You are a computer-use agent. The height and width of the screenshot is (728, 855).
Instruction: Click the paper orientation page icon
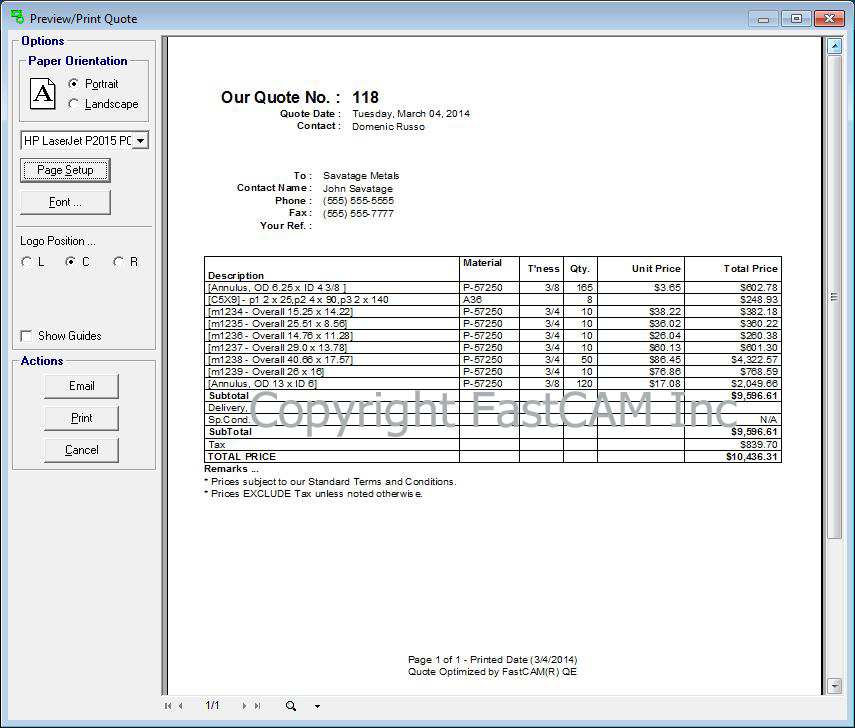coord(43,94)
